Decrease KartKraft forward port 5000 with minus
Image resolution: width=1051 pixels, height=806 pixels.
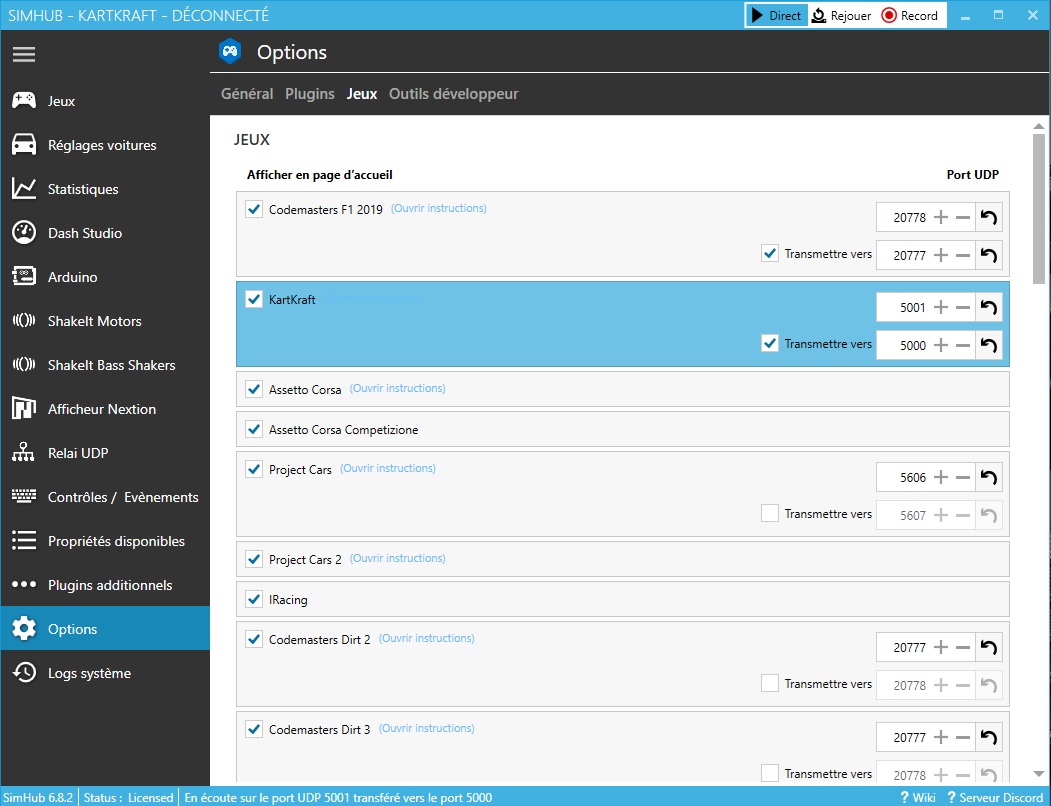pos(963,345)
